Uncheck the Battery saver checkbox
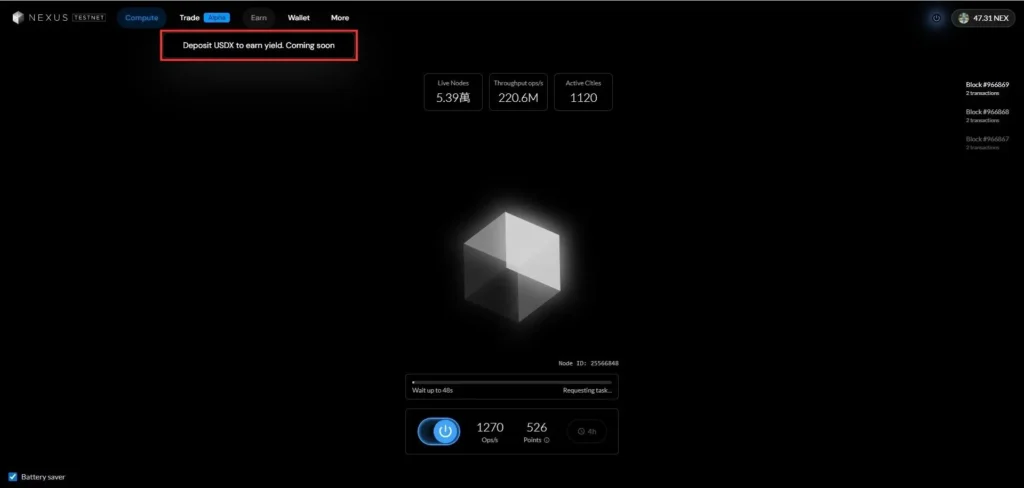Viewport: 1024px width, 488px height. (13, 477)
